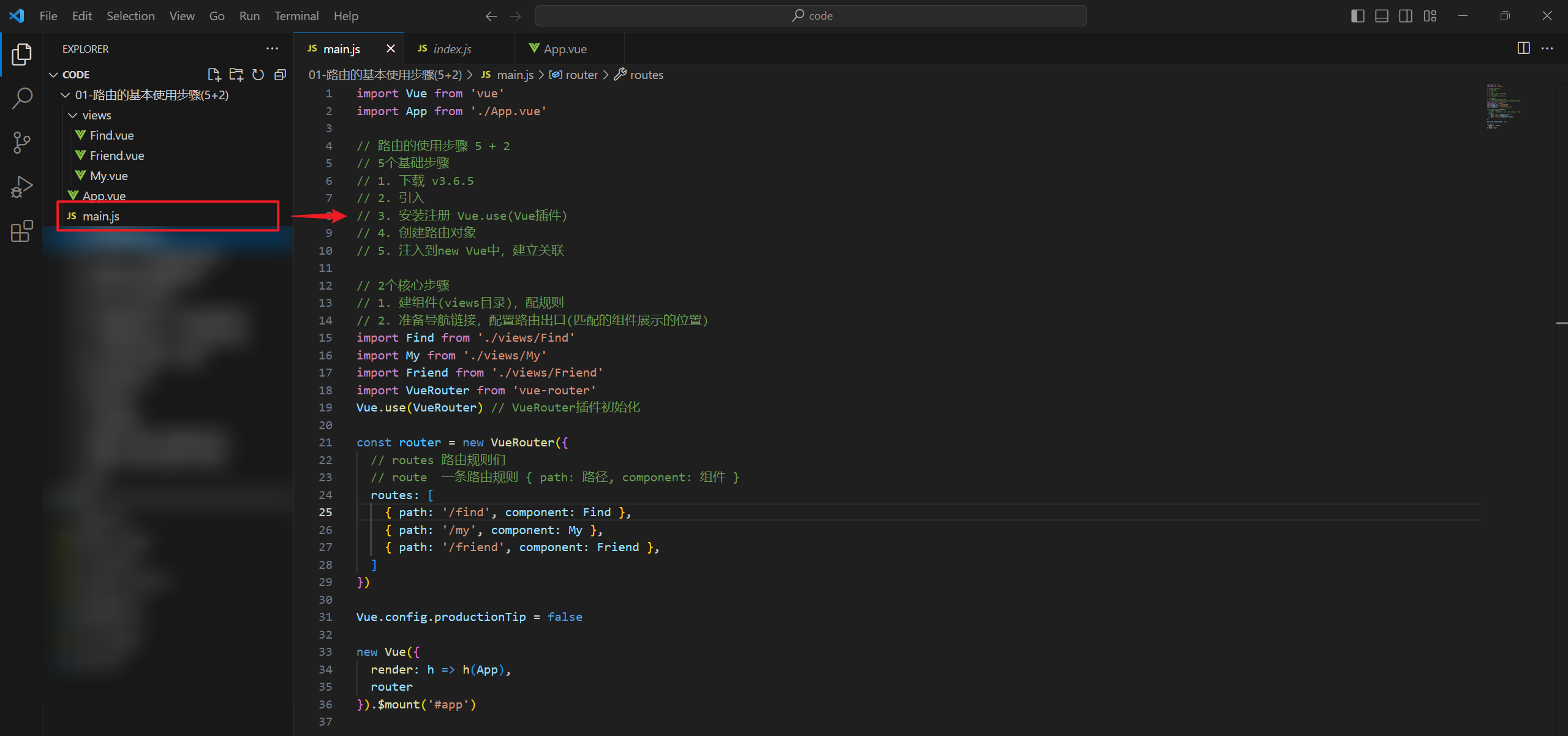The image size is (1568, 736).
Task: Open the Source Control view
Action: pyautogui.click(x=21, y=143)
